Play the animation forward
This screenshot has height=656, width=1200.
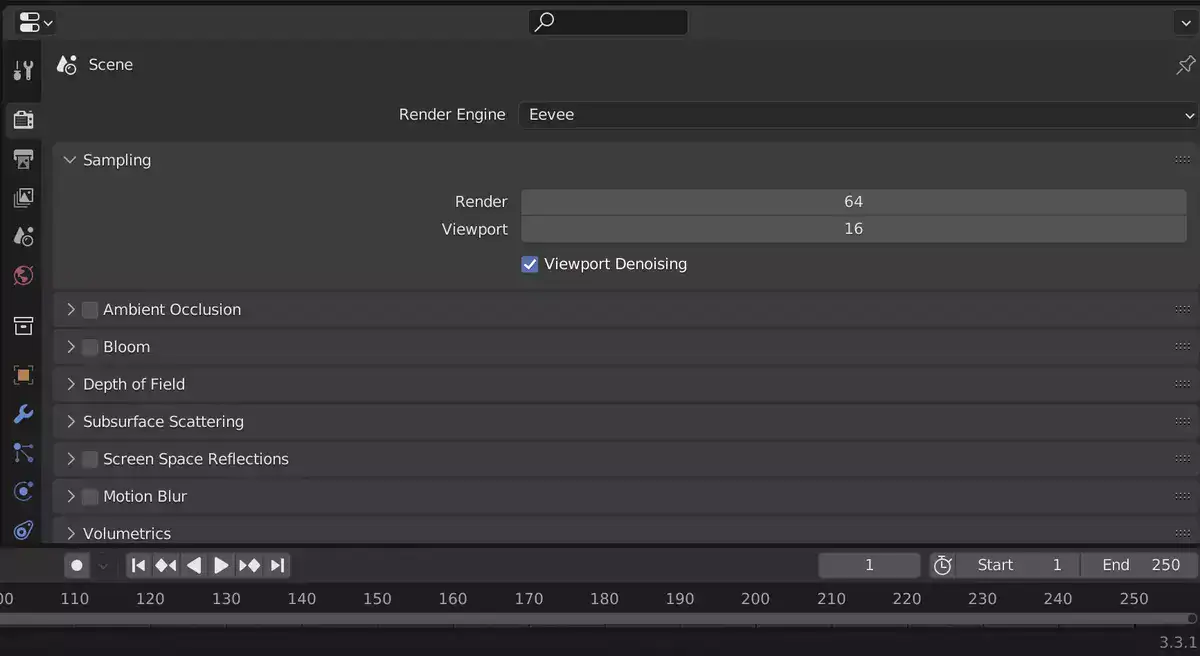[221, 566]
